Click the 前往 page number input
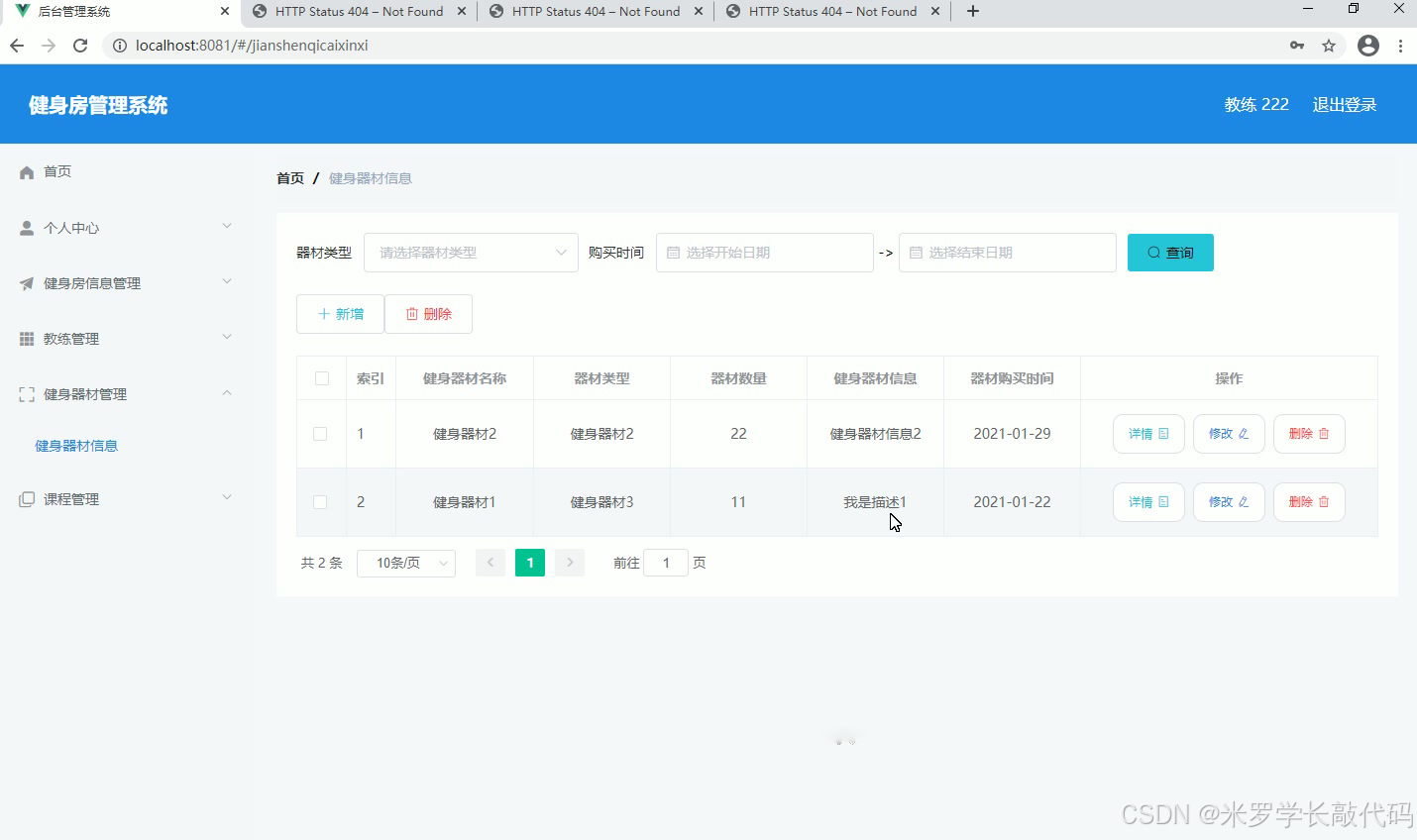The height and width of the screenshot is (840, 1417). 666,563
